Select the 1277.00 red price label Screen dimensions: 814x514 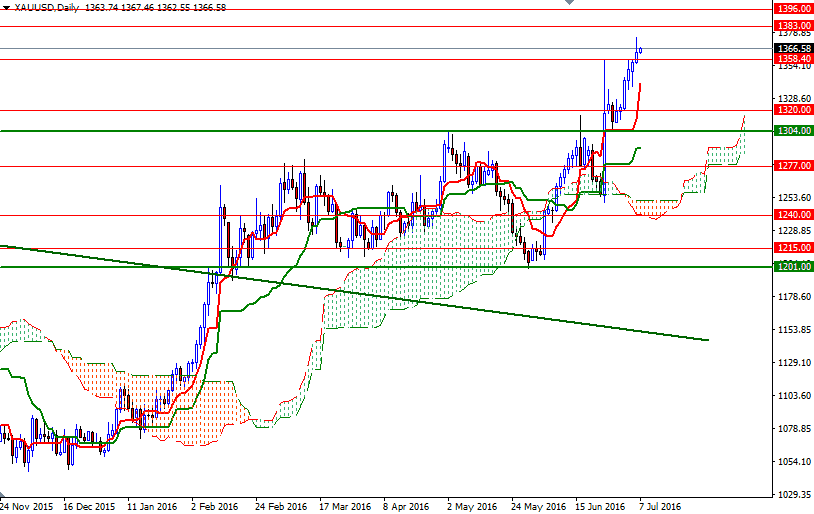[793, 166]
